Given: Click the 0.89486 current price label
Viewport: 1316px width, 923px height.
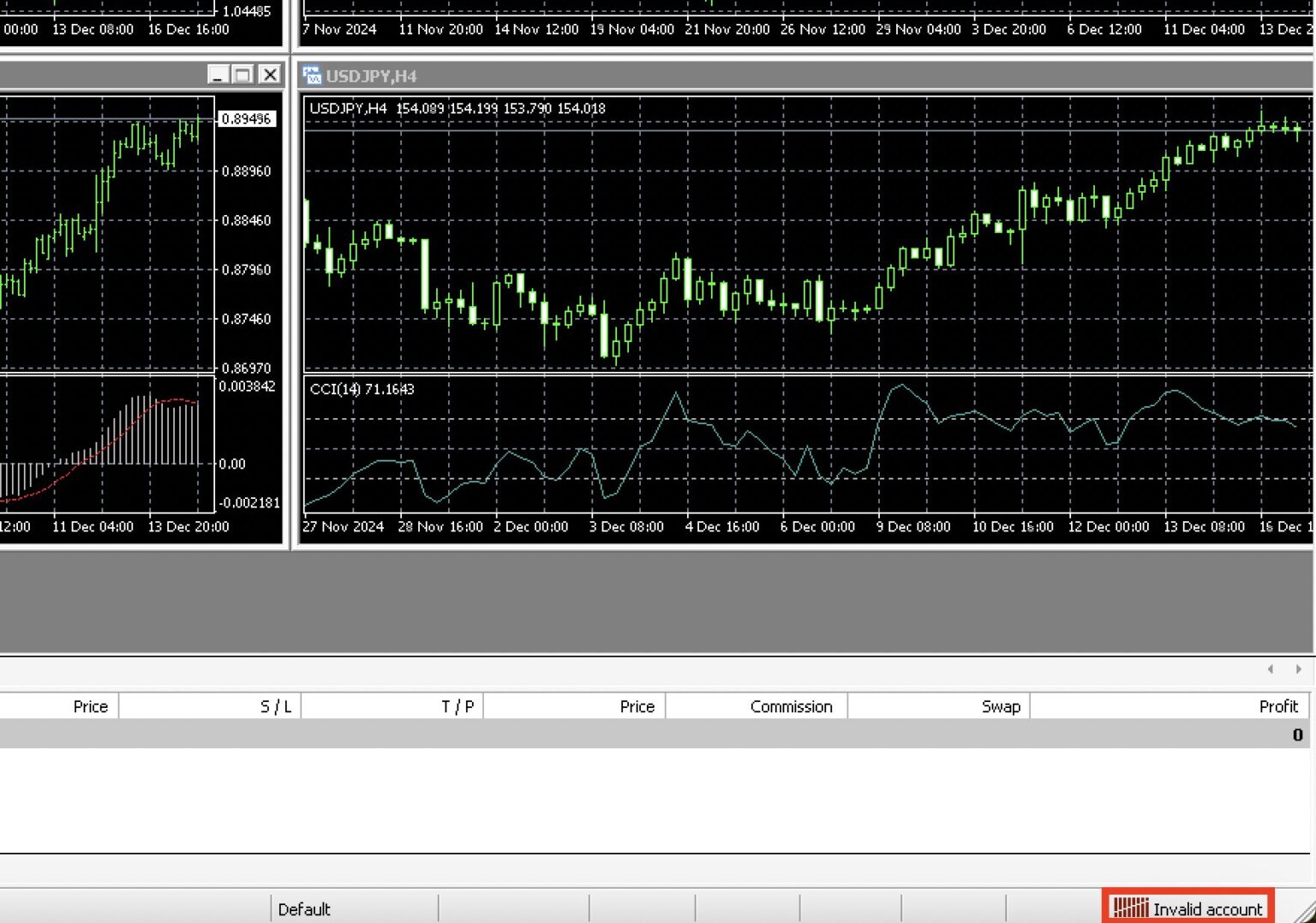Looking at the screenshot, I should pyautogui.click(x=246, y=119).
